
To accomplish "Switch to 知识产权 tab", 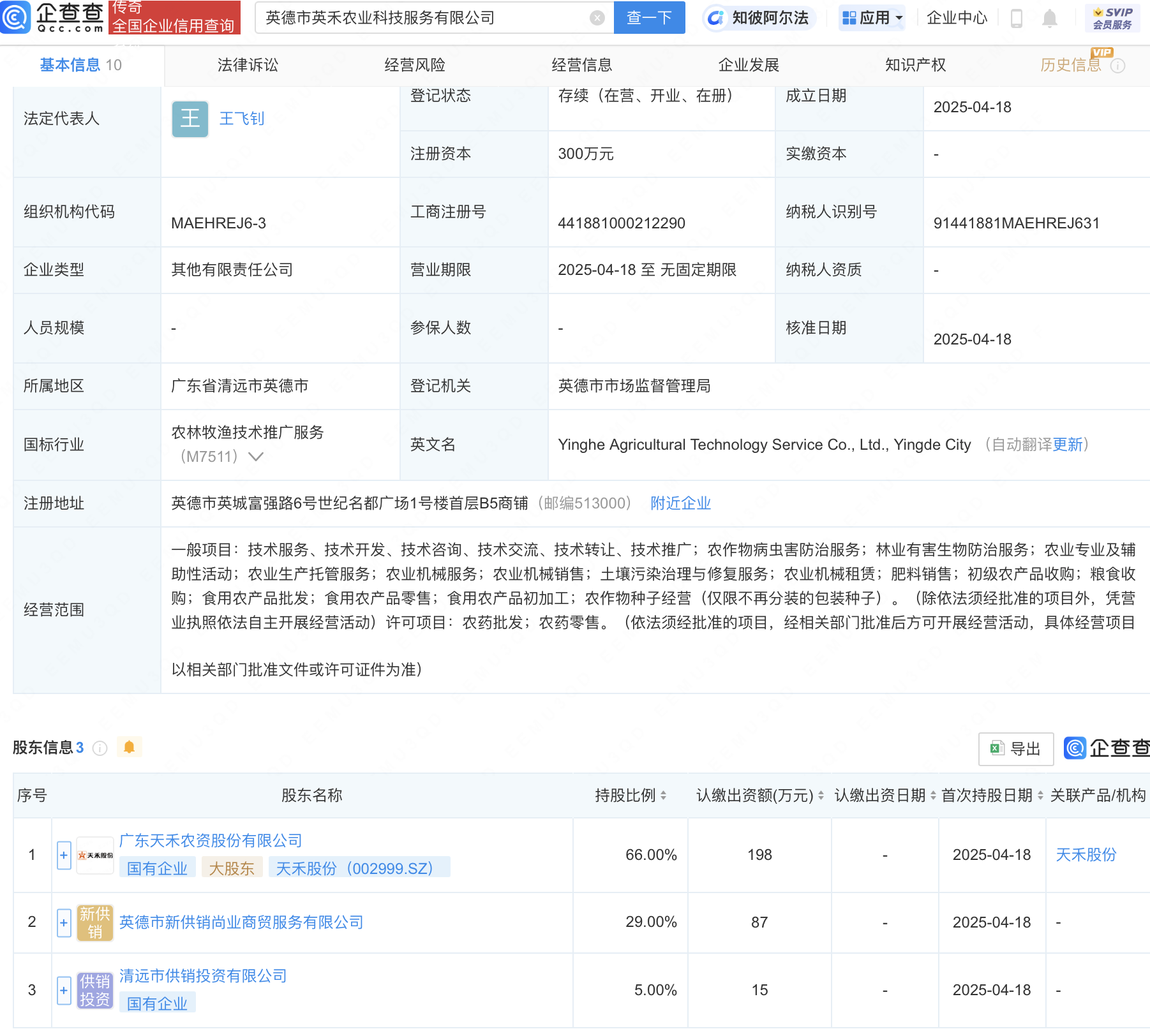I will (915, 65).
